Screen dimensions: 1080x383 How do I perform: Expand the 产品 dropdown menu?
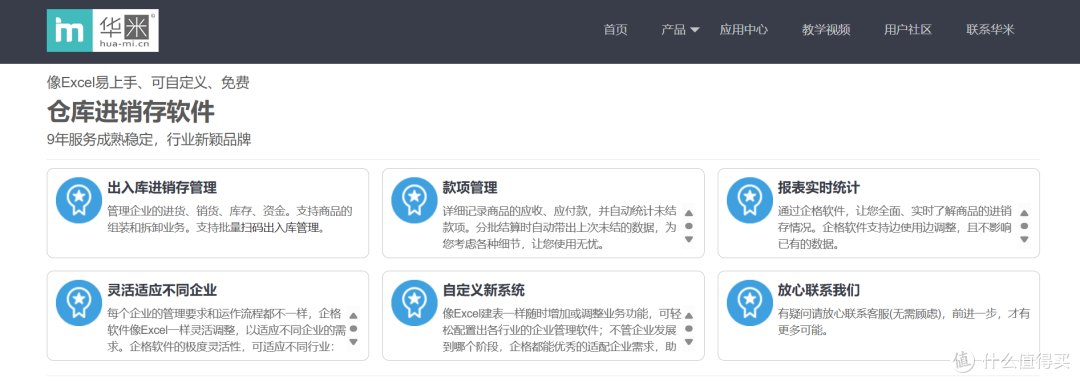(x=680, y=30)
